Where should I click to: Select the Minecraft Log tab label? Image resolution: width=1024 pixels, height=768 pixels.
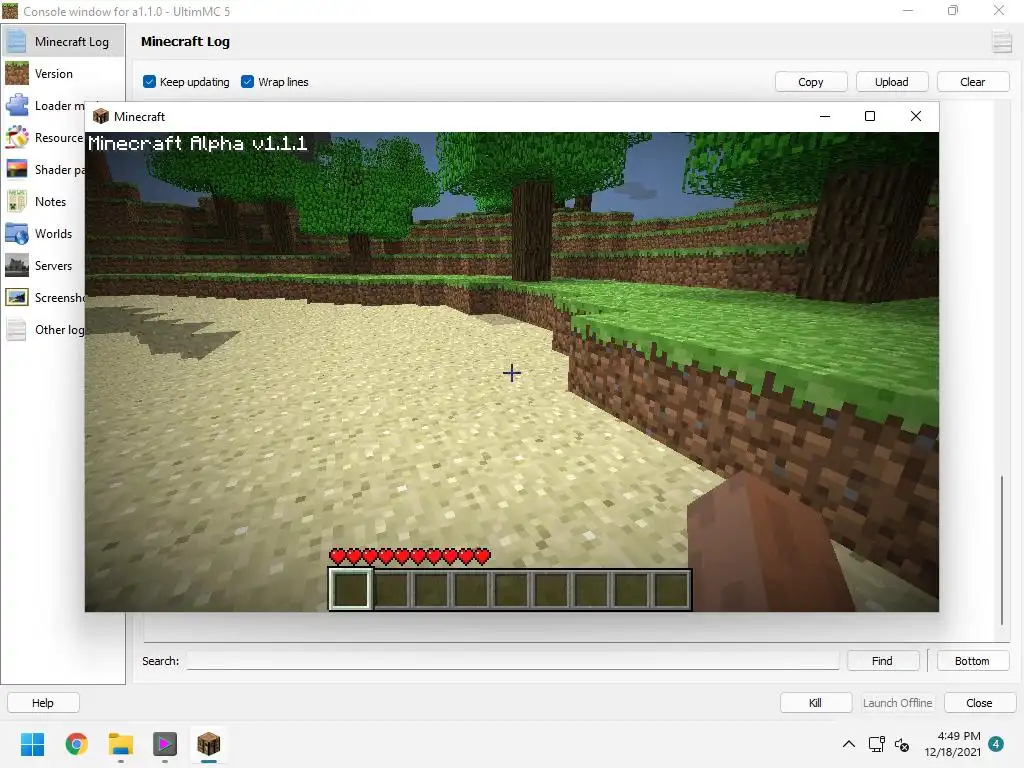(x=72, y=42)
